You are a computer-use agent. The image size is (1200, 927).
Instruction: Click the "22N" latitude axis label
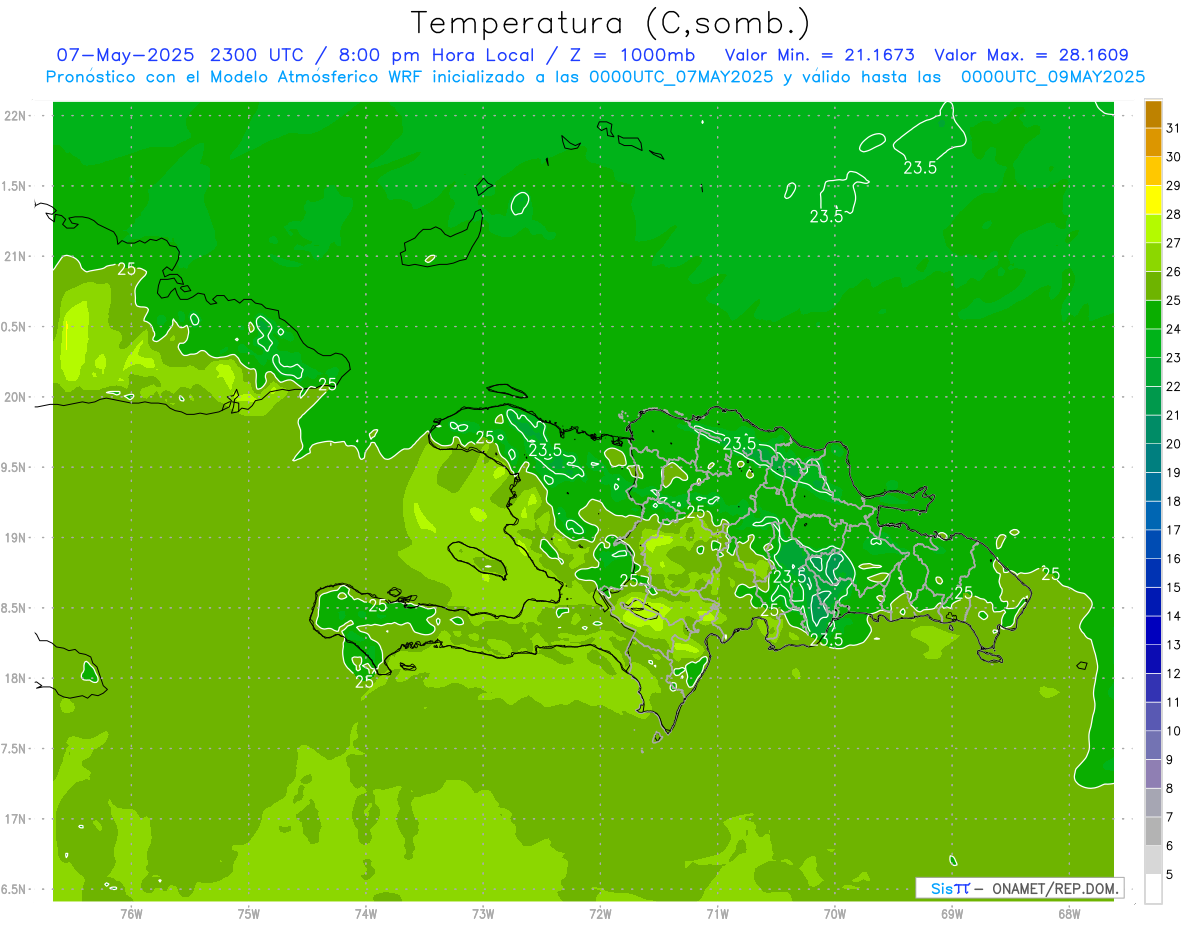click(16, 116)
